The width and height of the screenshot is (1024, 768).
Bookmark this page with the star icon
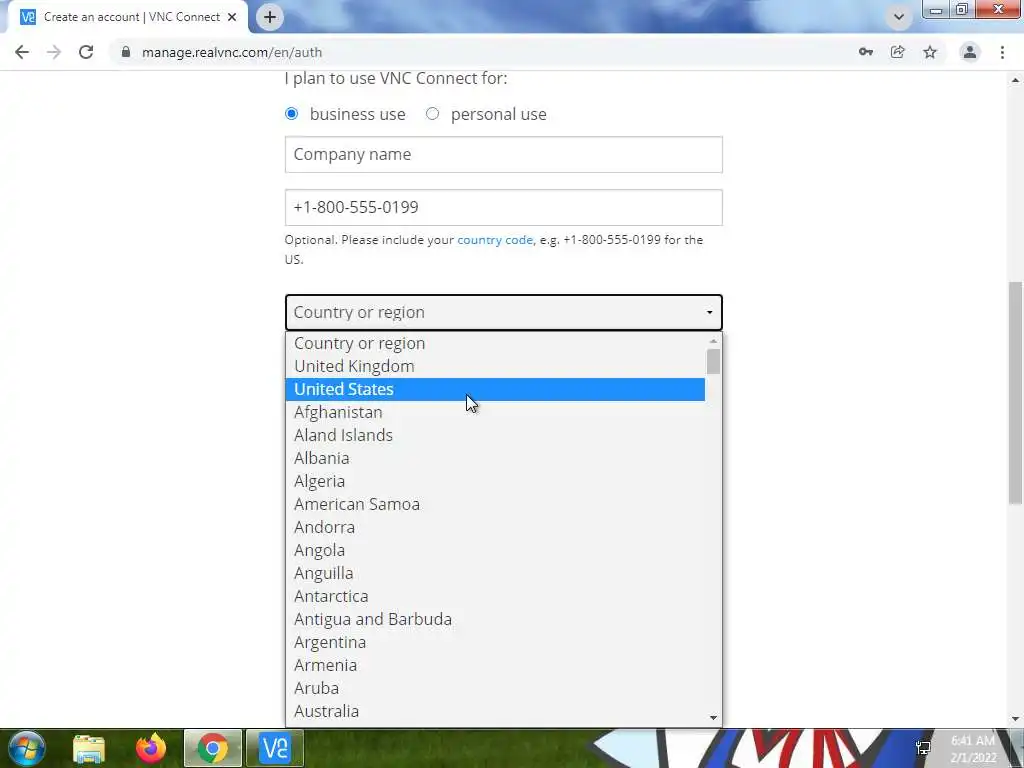(930, 52)
